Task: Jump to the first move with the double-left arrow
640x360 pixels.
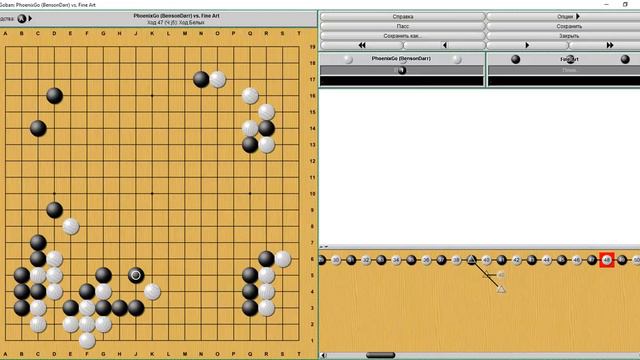Action: [x=362, y=45]
